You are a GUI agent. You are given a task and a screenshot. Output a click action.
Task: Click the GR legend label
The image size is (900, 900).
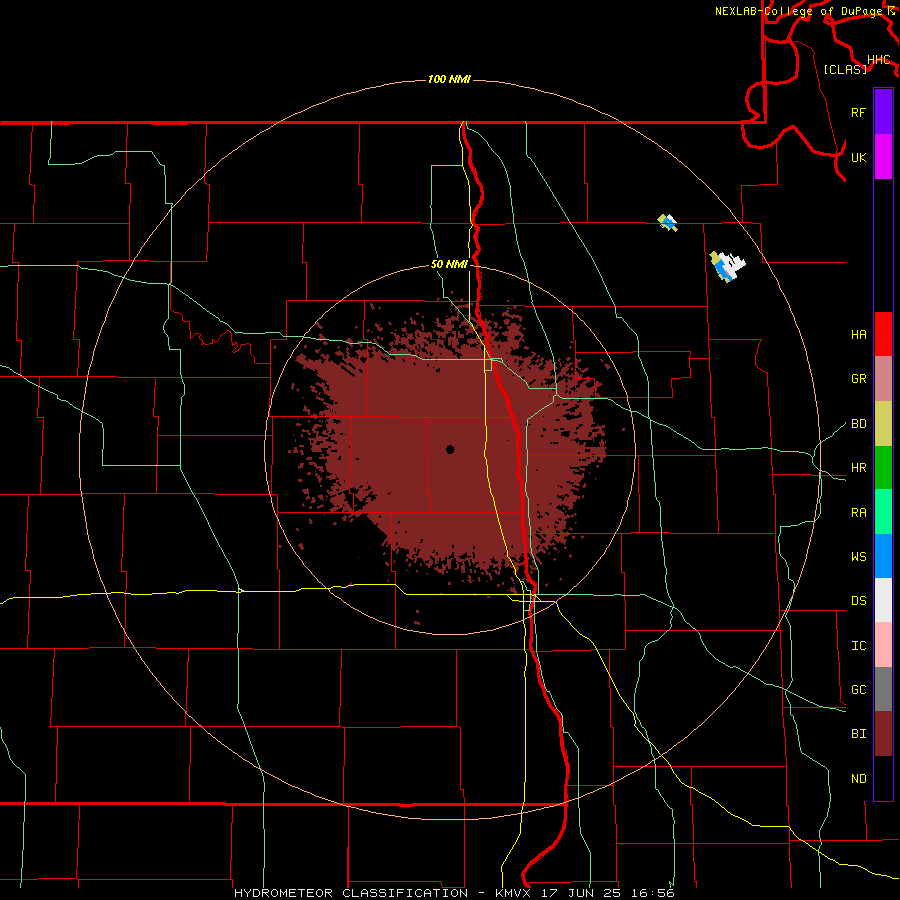(859, 379)
